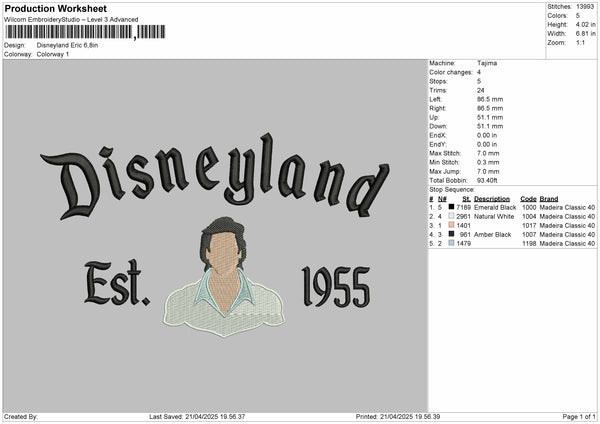This screenshot has height=424, width=600.
Task: Click the Code column header
Action: pos(528,199)
